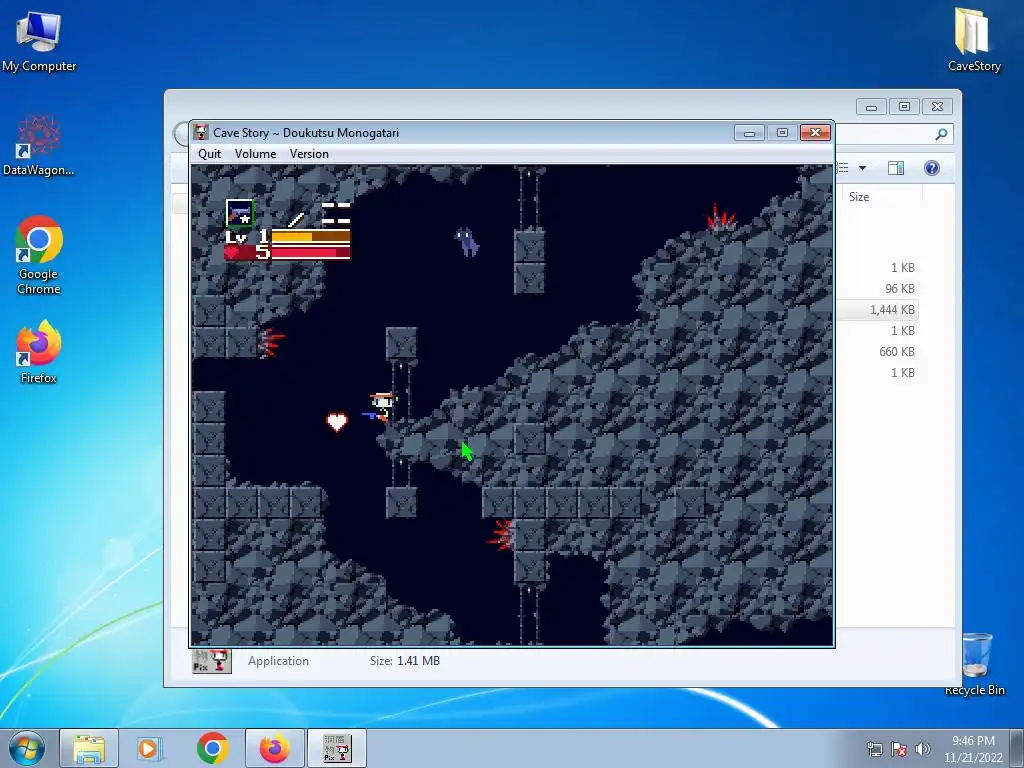
Task: Click the purple bat enemy
Action: pyautogui.click(x=466, y=242)
